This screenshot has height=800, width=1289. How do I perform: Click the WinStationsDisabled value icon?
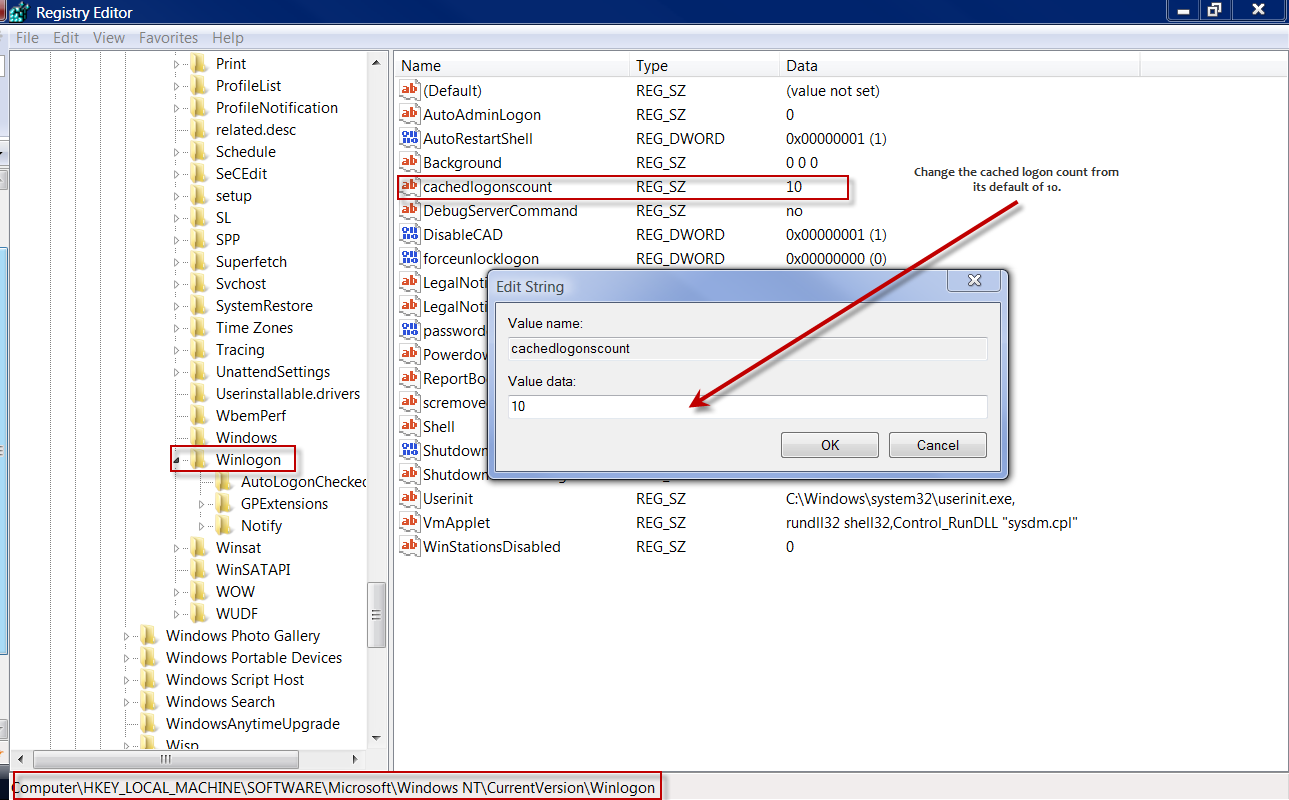click(409, 546)
